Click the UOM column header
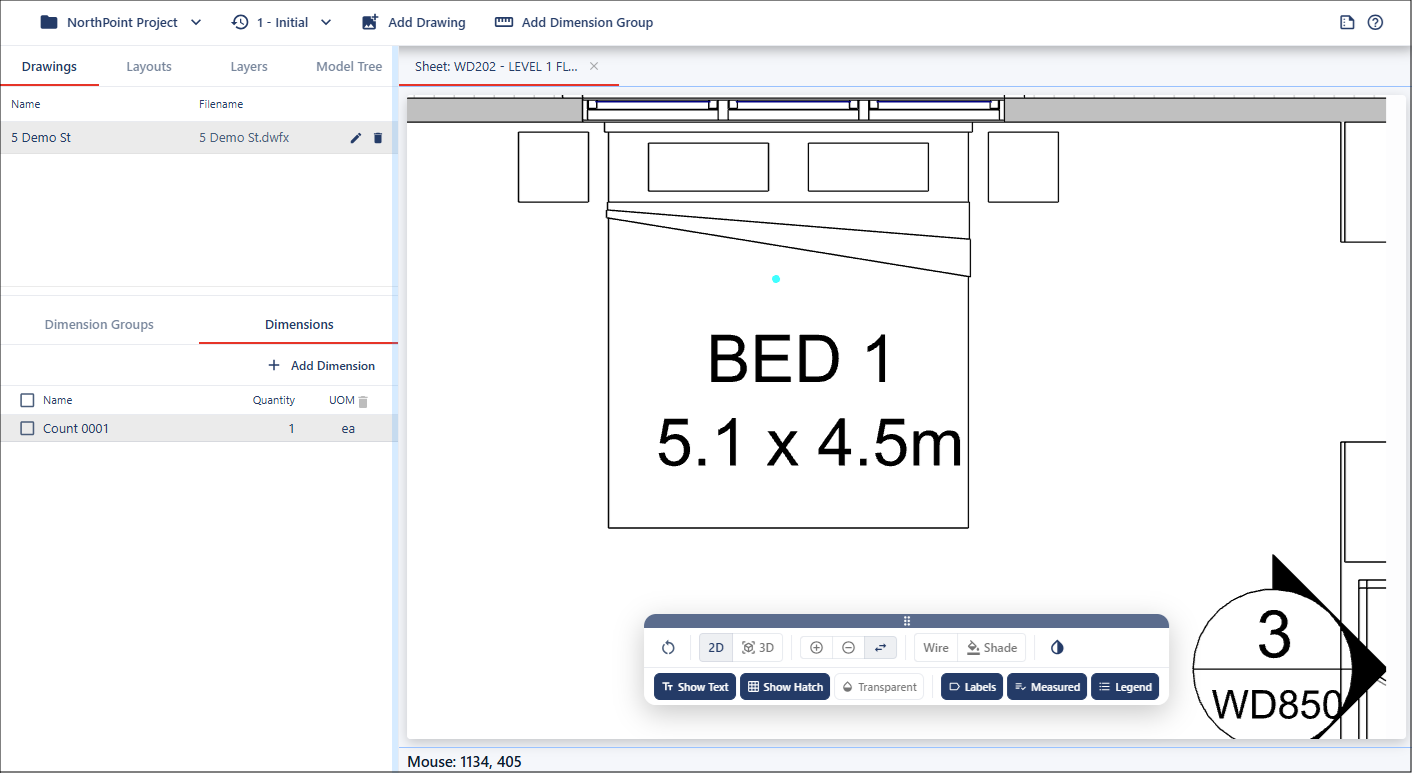The width and height of the screenshot is (1412, 773). tap(342, 400)
